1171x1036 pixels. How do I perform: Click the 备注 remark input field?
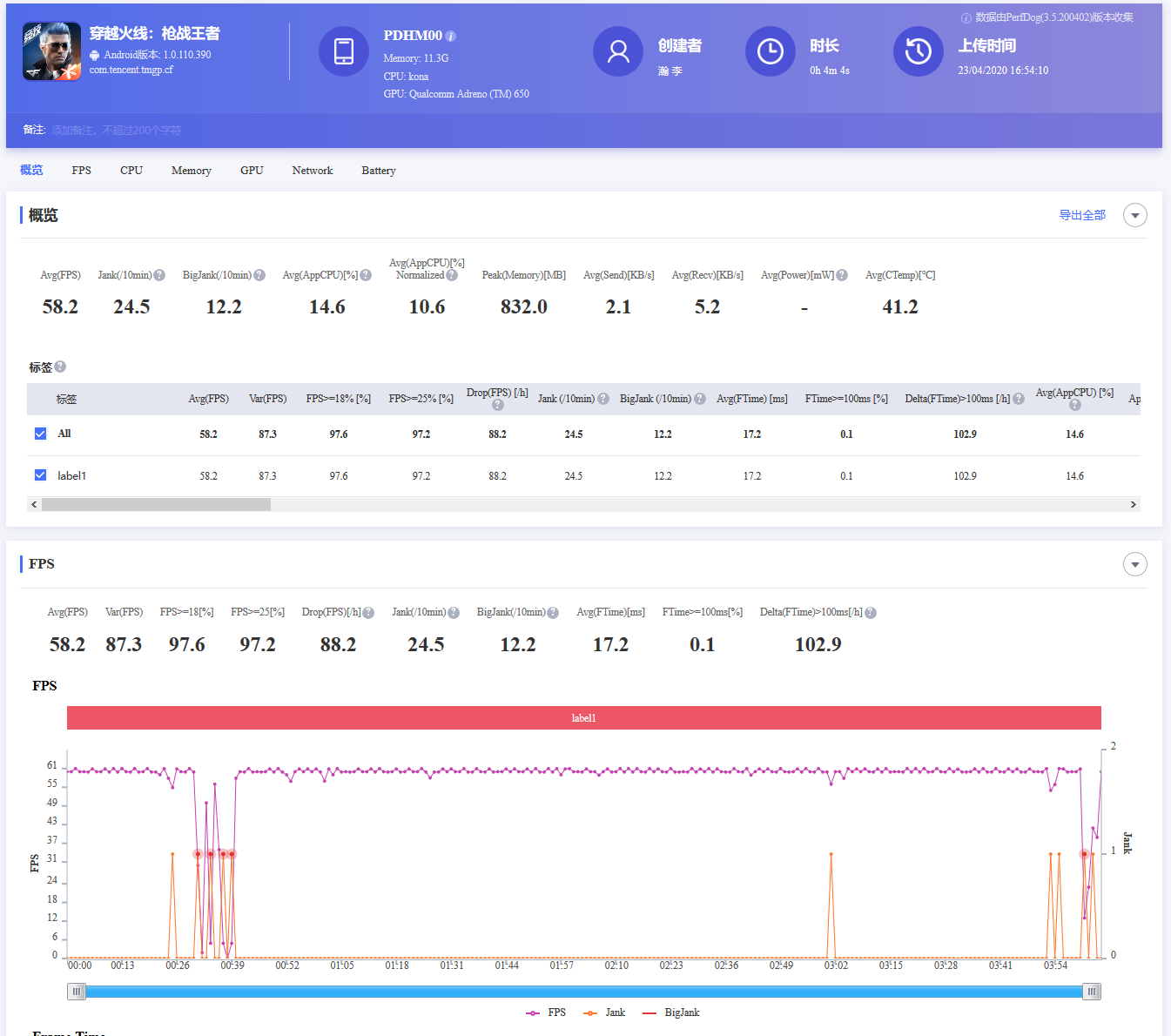(x=117, y=131)
